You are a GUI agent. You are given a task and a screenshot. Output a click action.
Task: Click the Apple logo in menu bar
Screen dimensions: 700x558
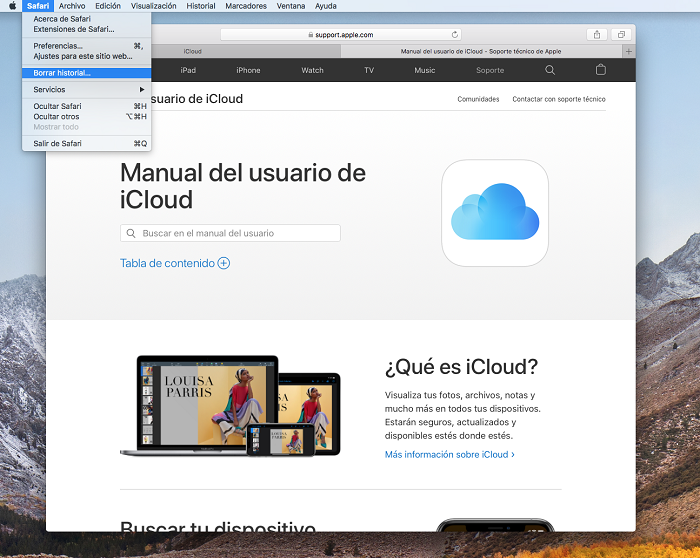12,6
